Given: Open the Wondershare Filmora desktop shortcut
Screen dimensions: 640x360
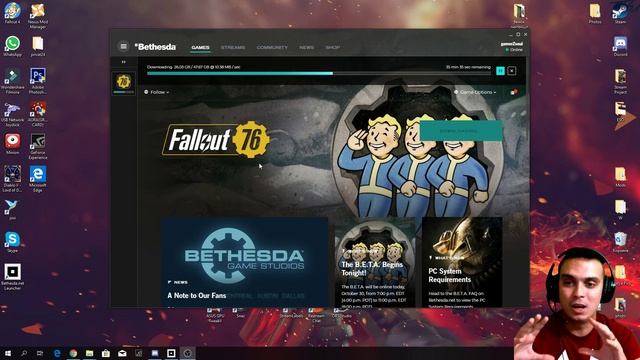Looking at the screenshot, I should coord(13,81).
